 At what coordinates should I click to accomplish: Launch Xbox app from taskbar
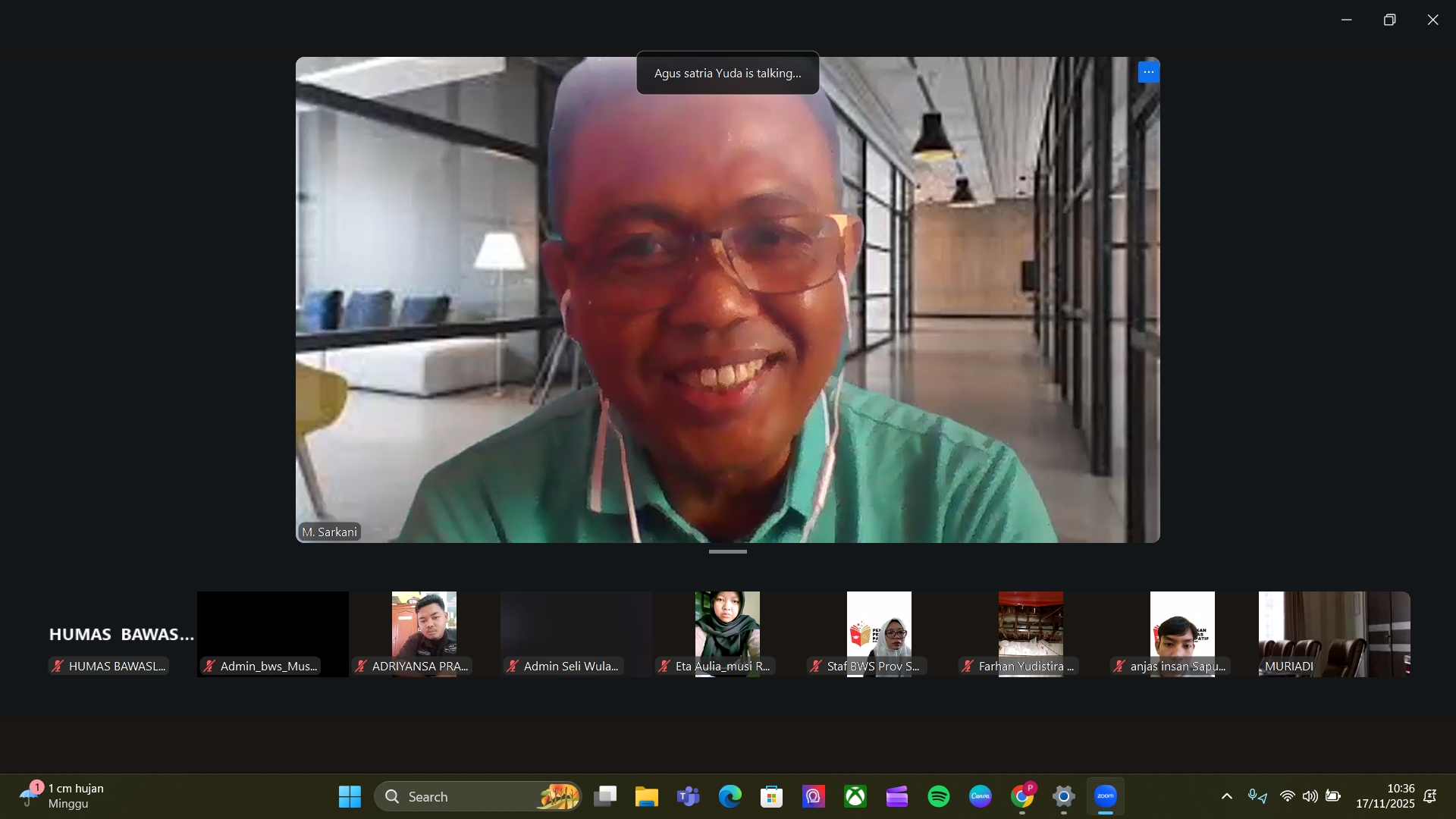point(855,796)
